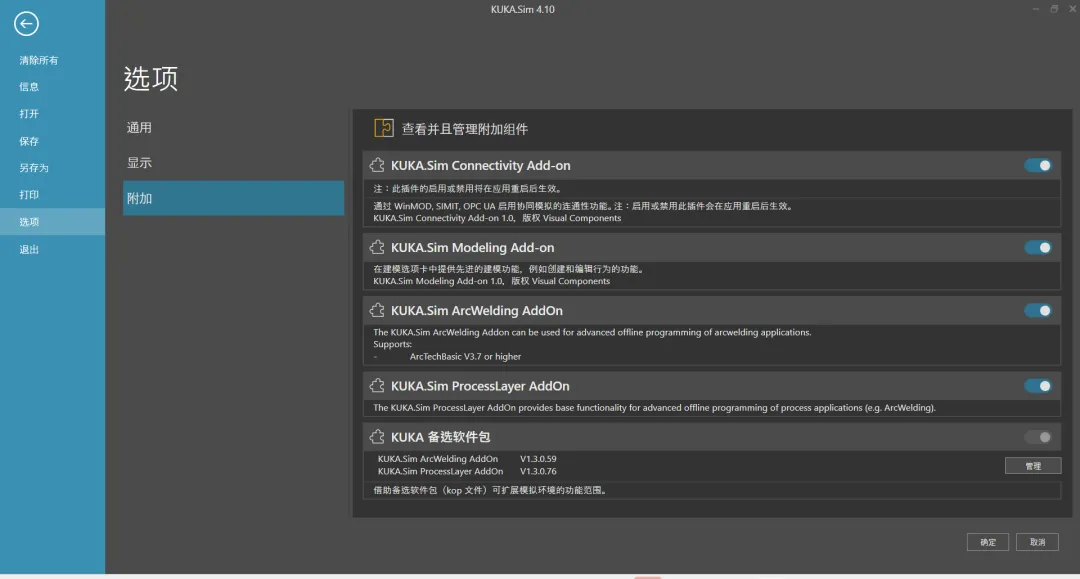Click the ArcWelding AddOn plugin icon
Image resolution: width=1080 pixels, height=579 pixels.
pyautogui.click(x=377, y=310)
